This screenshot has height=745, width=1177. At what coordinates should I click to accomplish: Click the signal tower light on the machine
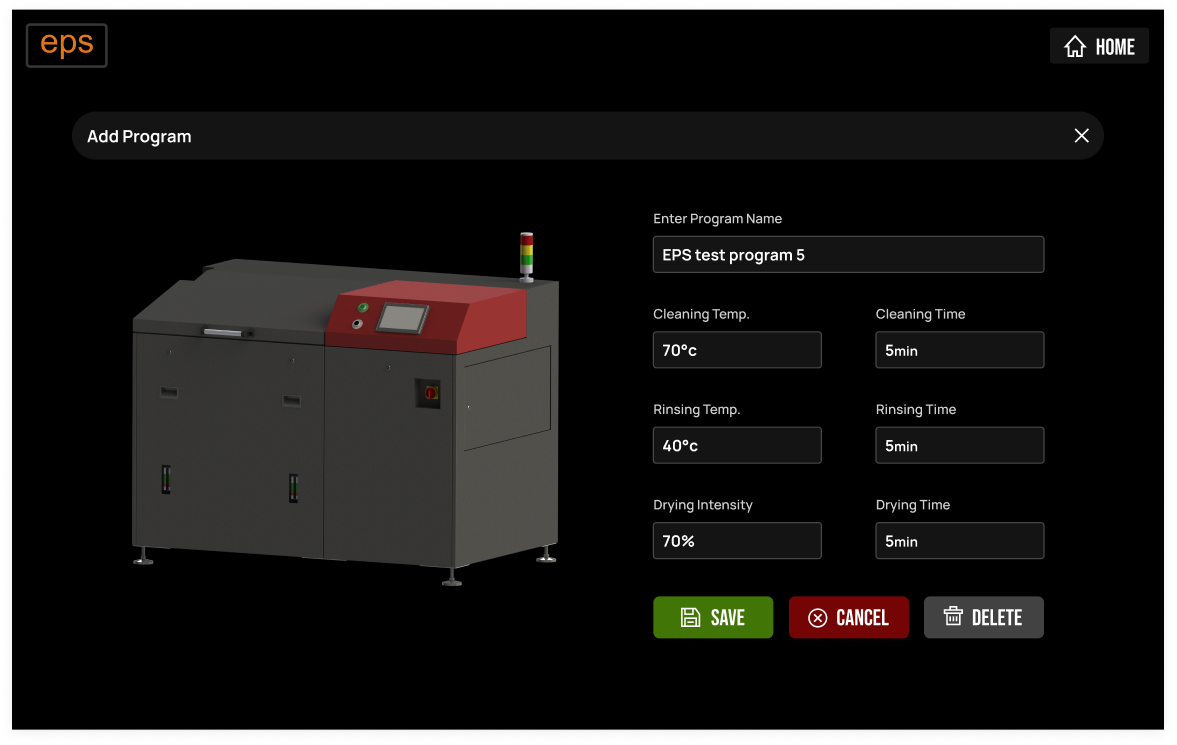point(526,254)
